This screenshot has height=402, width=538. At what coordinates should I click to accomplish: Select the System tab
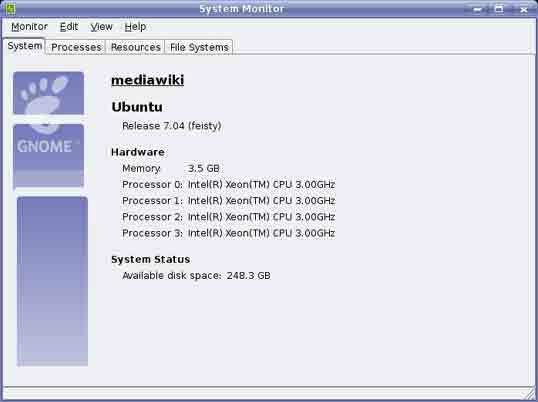(25, 46)
